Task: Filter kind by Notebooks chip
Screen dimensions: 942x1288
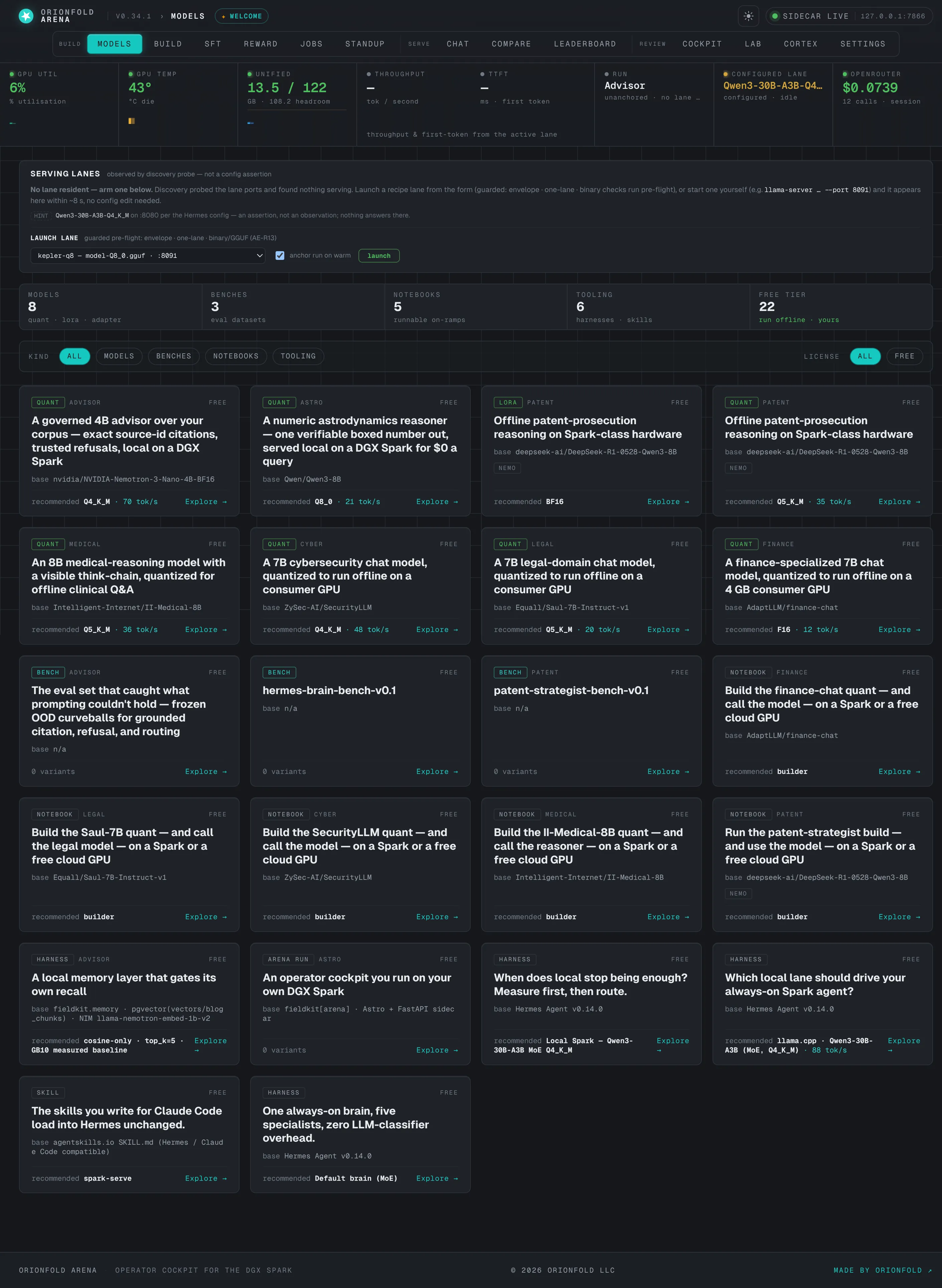Action: [x=236, y=356]
